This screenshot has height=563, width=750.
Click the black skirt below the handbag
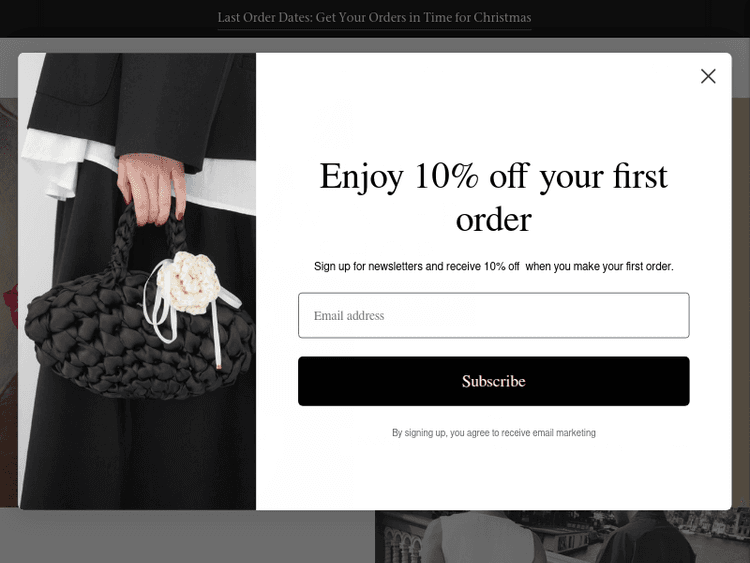click(139, 454)
